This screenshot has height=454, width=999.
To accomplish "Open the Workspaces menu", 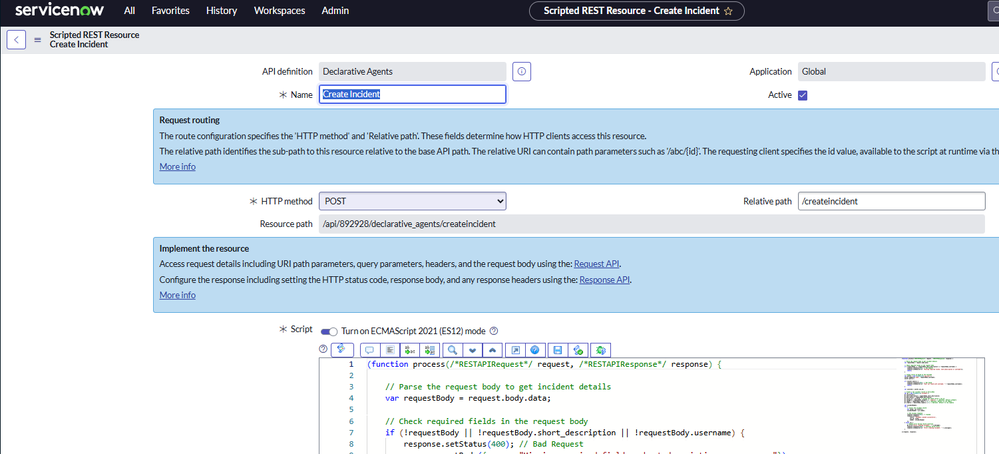I will click(279, 11).
